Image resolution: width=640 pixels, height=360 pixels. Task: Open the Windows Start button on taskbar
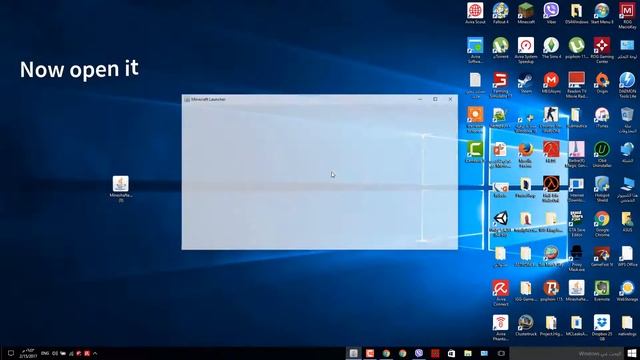(x=632, y=353)
